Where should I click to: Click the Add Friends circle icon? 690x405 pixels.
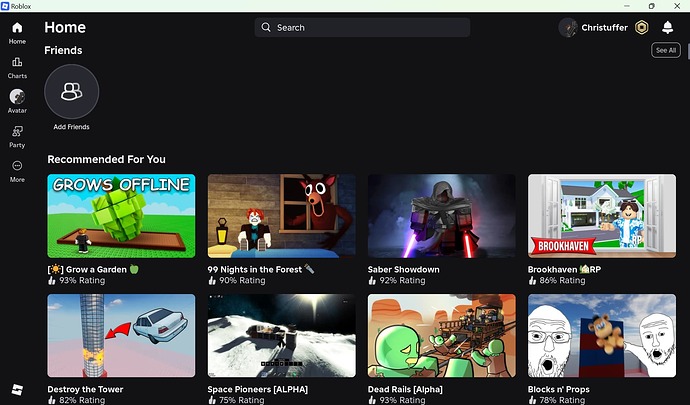click(x=72, y=92)
